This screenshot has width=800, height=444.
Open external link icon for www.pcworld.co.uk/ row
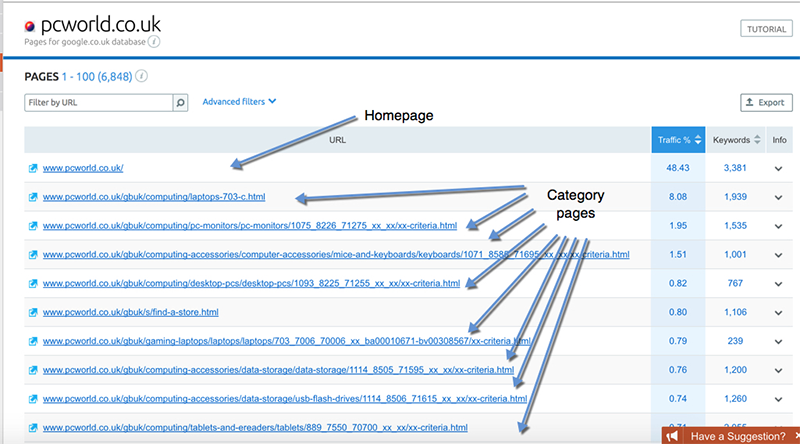(x=33, y=168)
